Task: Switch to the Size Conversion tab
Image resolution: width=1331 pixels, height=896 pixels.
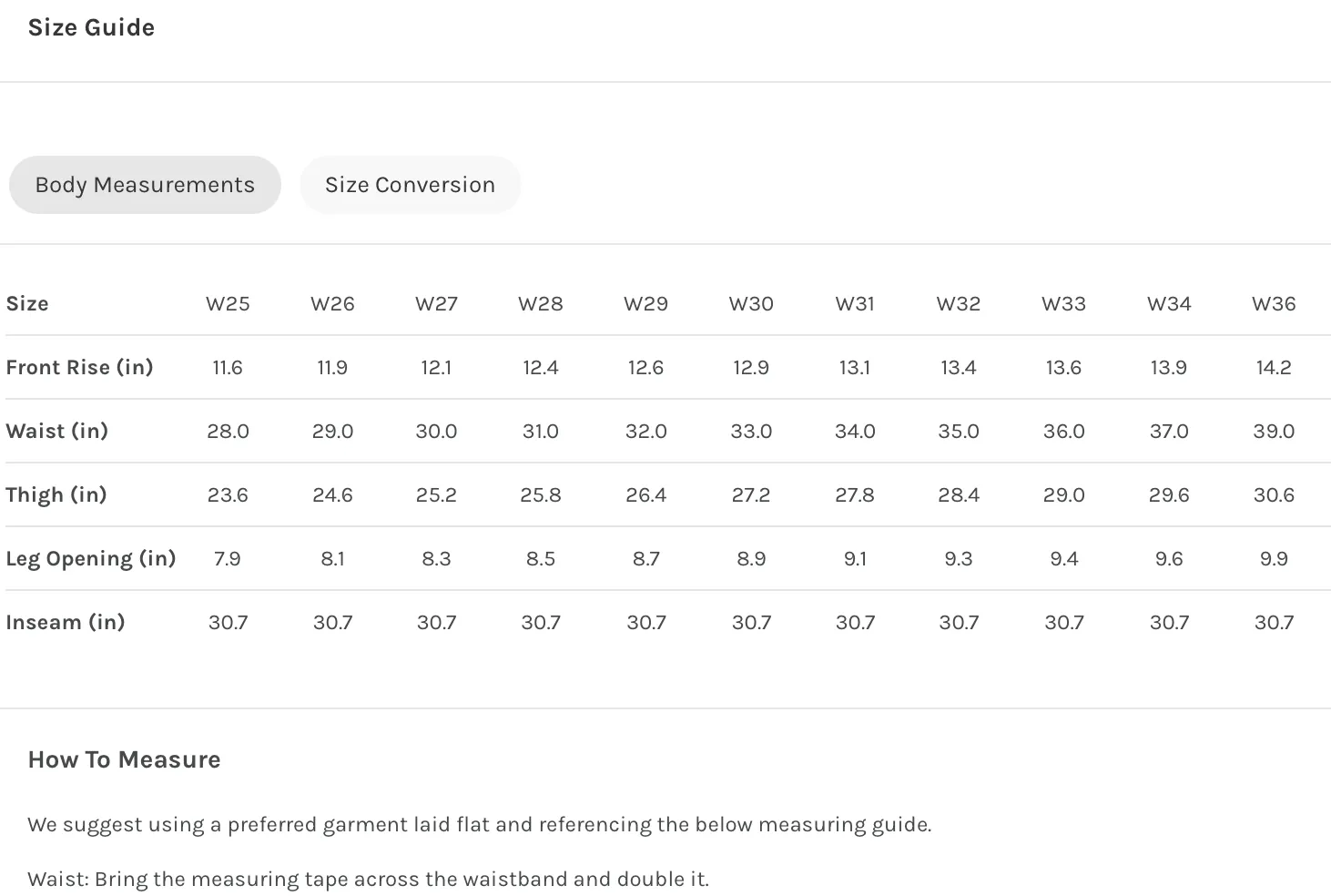Action: pyautogui.click(x=410, y=185)
